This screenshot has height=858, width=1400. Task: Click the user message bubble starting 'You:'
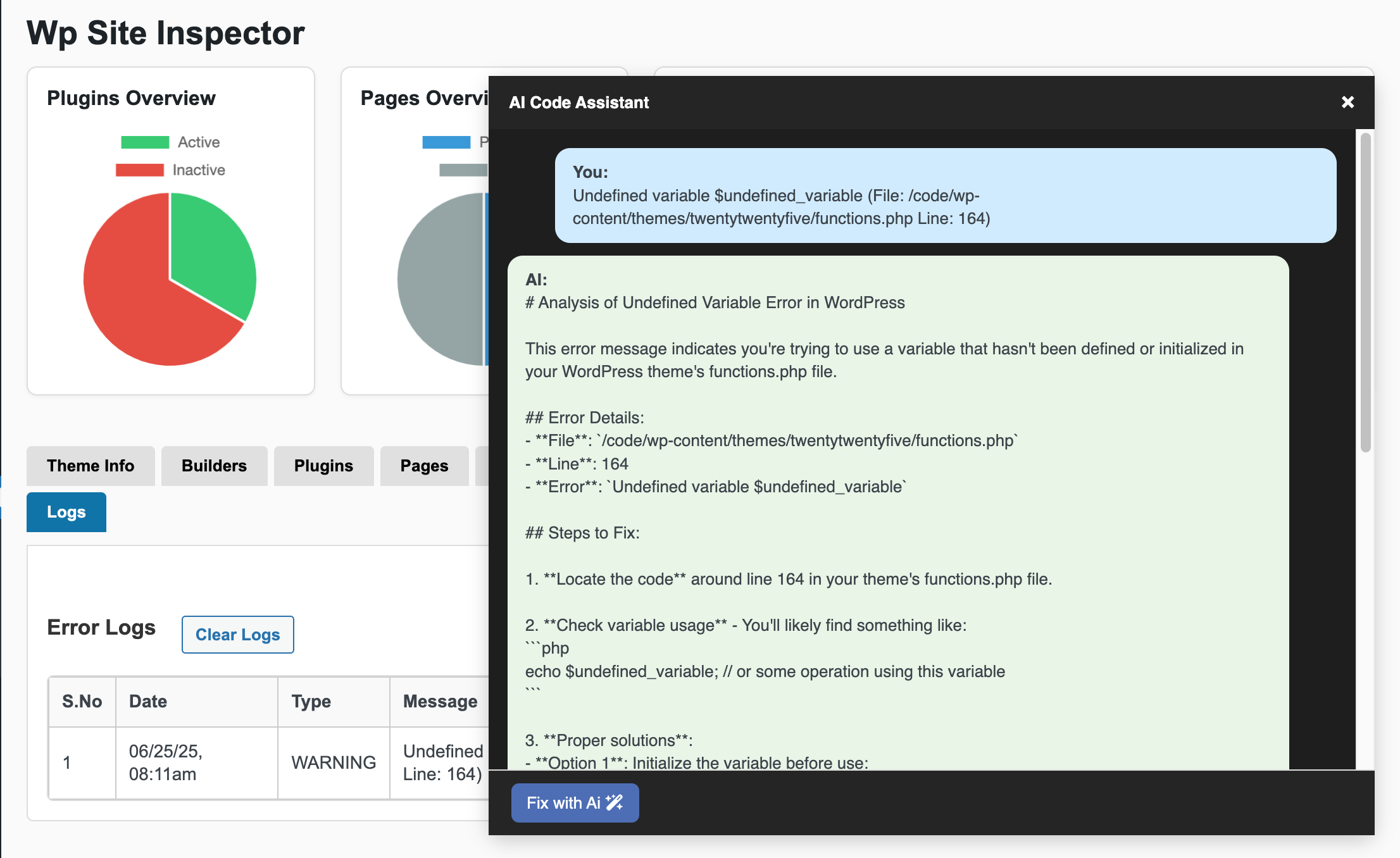coord(945,196)
